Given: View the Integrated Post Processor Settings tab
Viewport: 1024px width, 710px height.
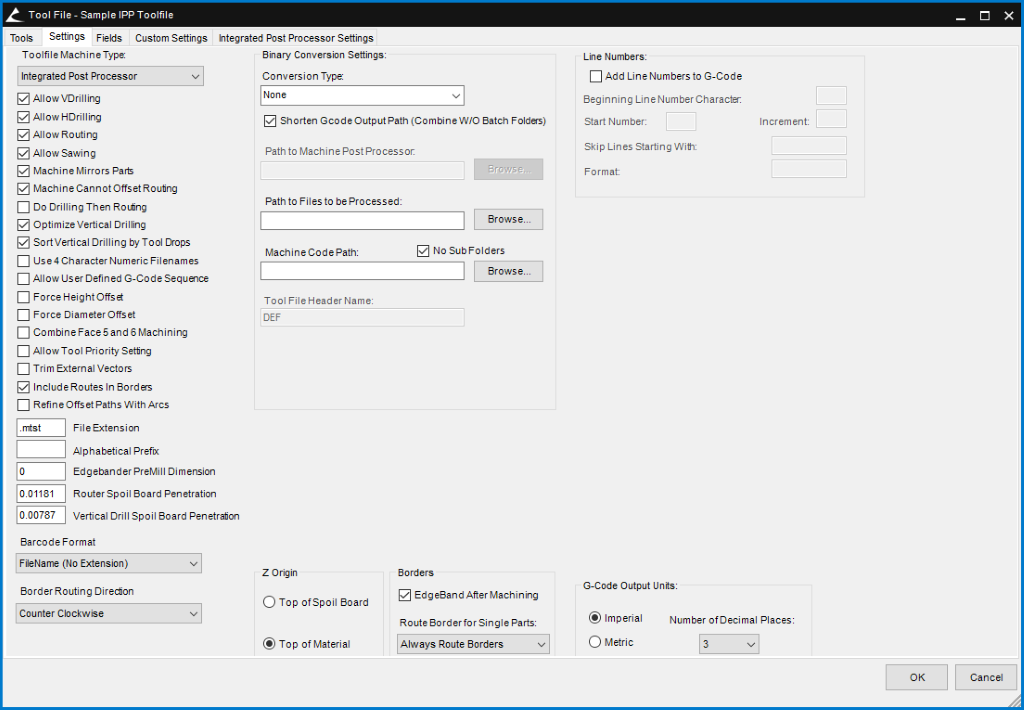Looking at the screenshot, I should 296,37.
